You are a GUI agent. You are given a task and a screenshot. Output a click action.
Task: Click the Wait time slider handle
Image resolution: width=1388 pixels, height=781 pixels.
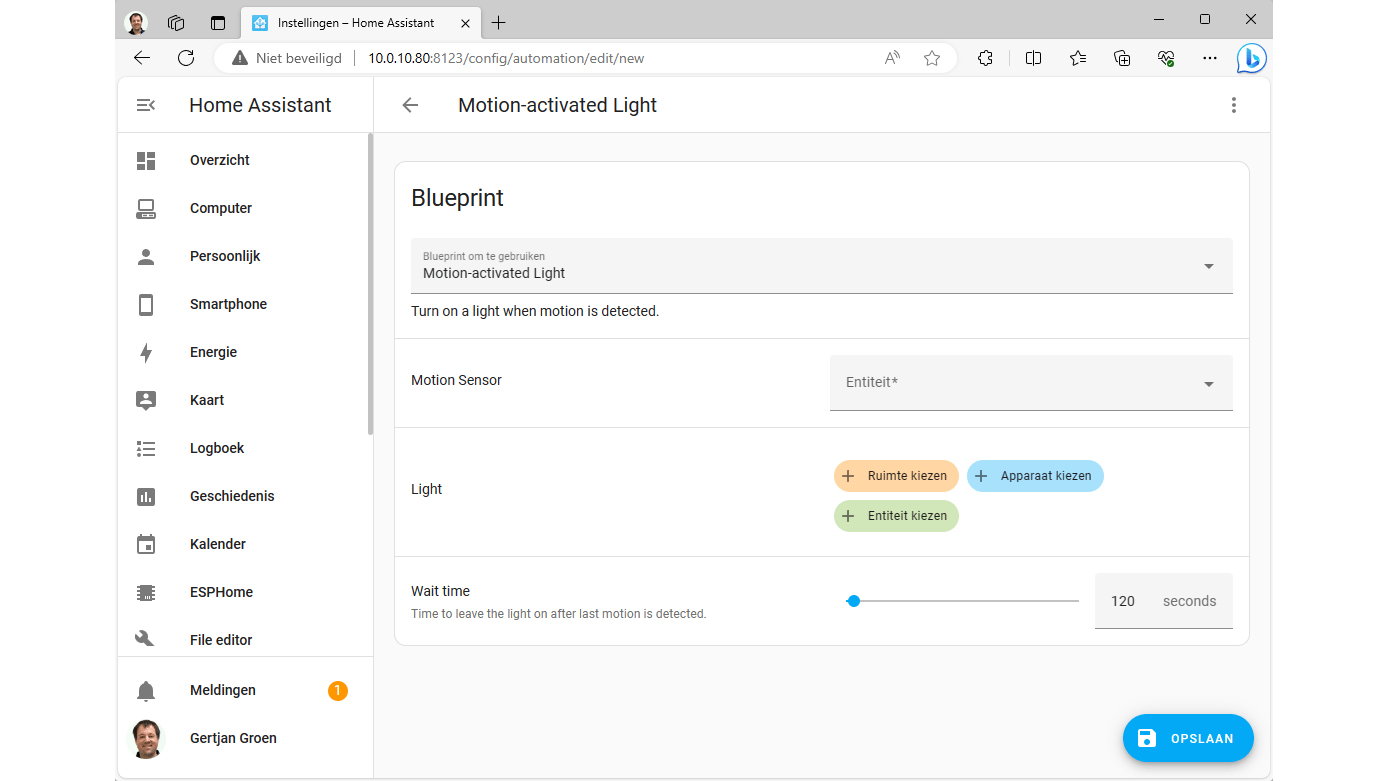pos(853,601)
